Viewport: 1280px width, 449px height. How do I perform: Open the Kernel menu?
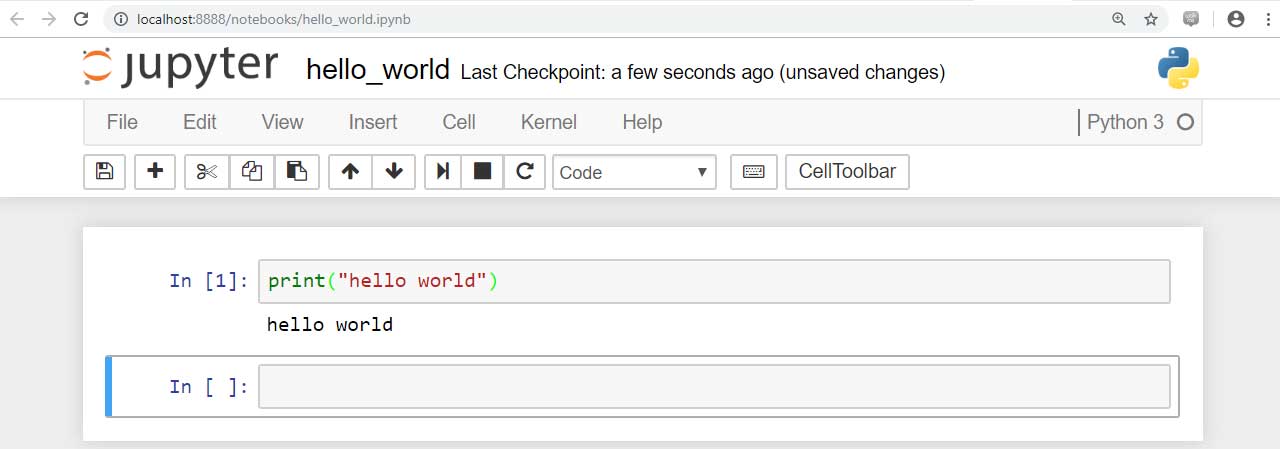click(x=549, y=122)
